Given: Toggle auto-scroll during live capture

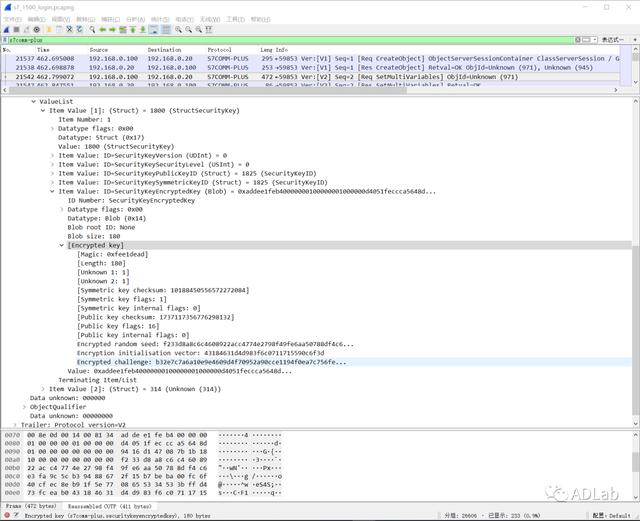Looking at the screenshot, I should (x=153, y=29).
